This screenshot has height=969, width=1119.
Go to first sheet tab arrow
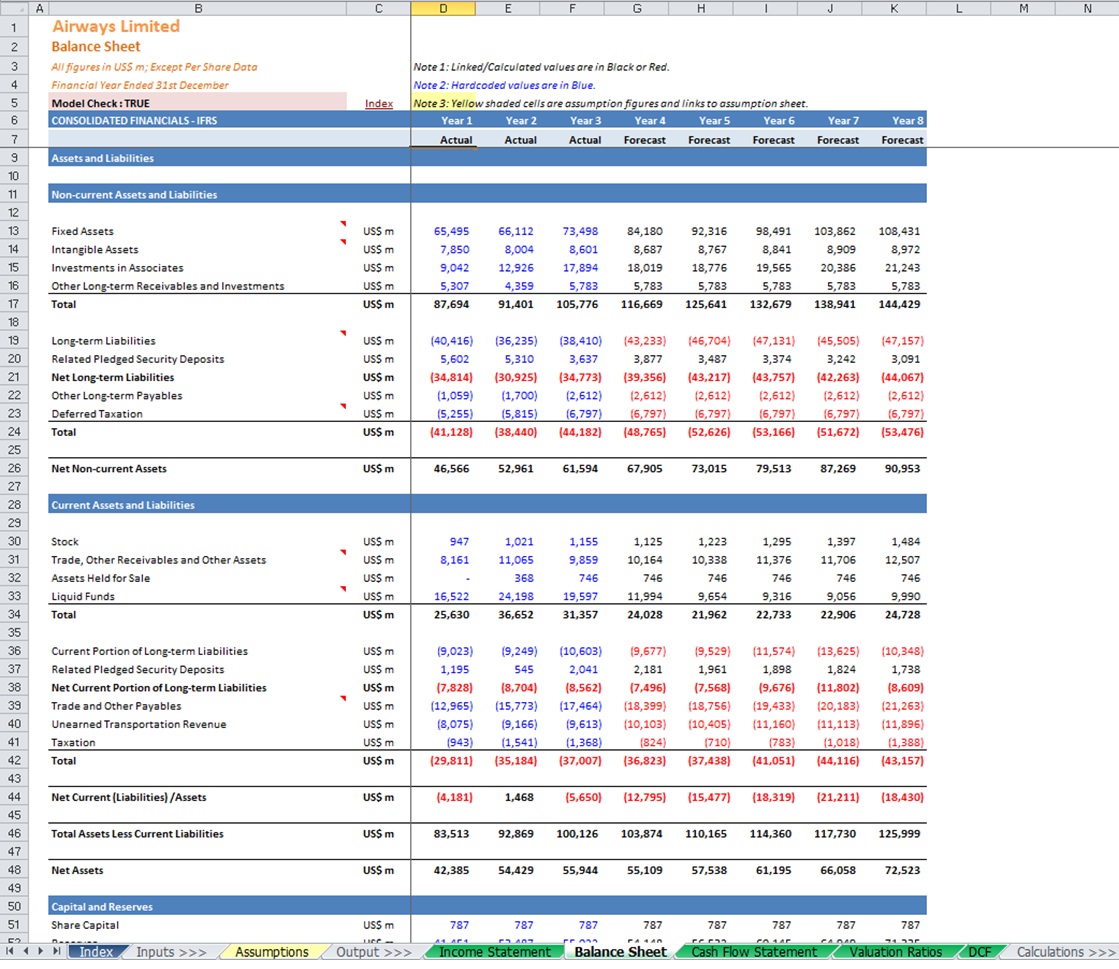pos(9,951)
